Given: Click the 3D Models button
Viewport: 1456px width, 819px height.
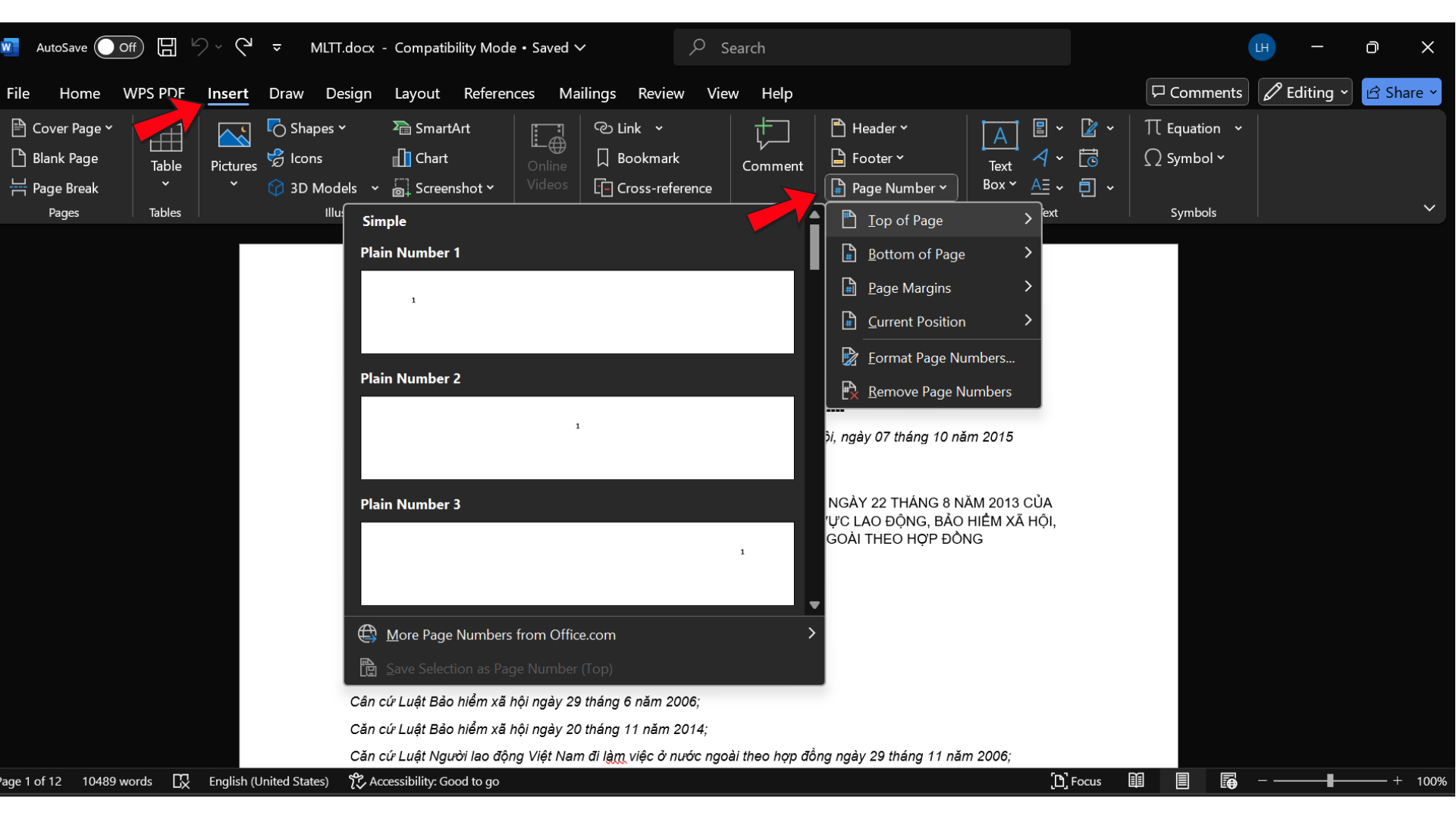Looking at the screenshot, I should tap(313, 187).
